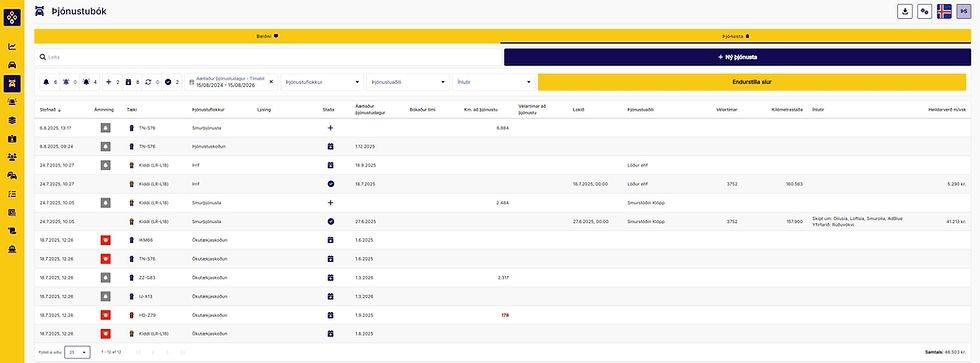Click vehicle icon beside HD-Z79
This screenshot has height=363, width=980.
(131, 315)
